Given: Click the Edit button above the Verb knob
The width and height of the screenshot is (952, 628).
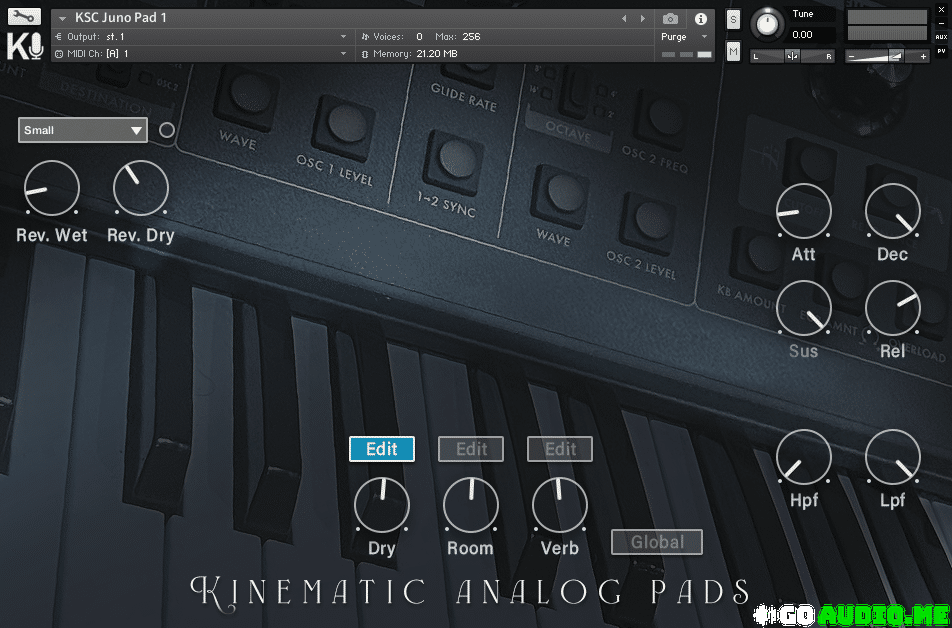Looking at the screenshot, I should point(560,449).
